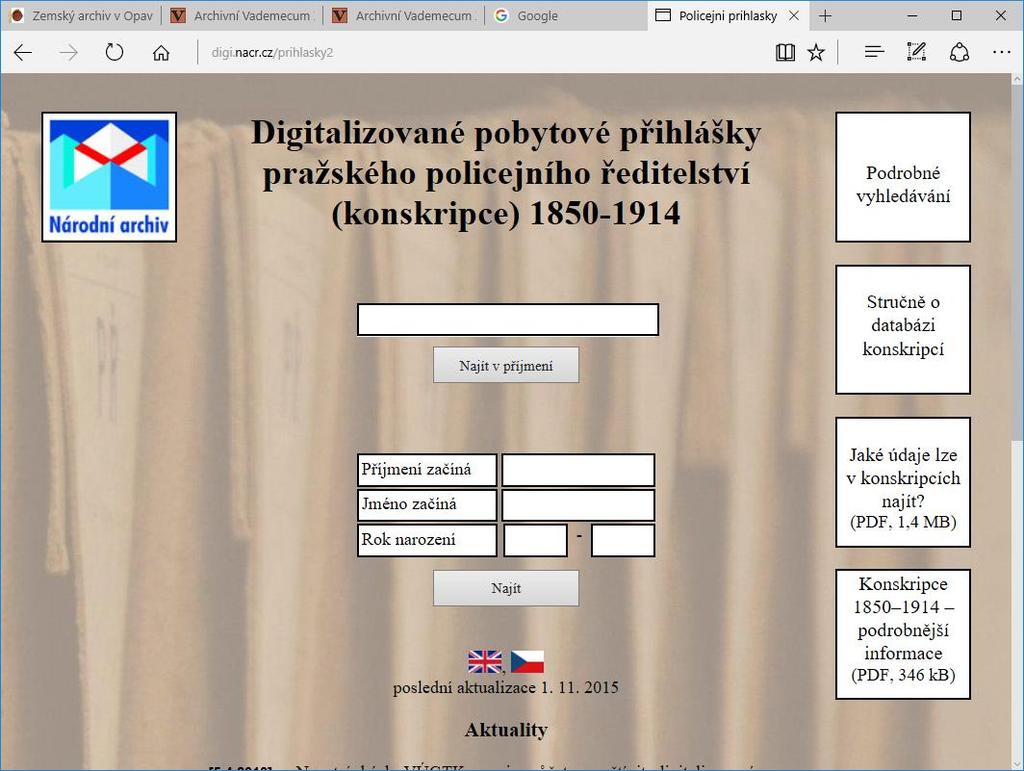Minimize the browser window
The image size is (1024, 771).
[912, 16]
